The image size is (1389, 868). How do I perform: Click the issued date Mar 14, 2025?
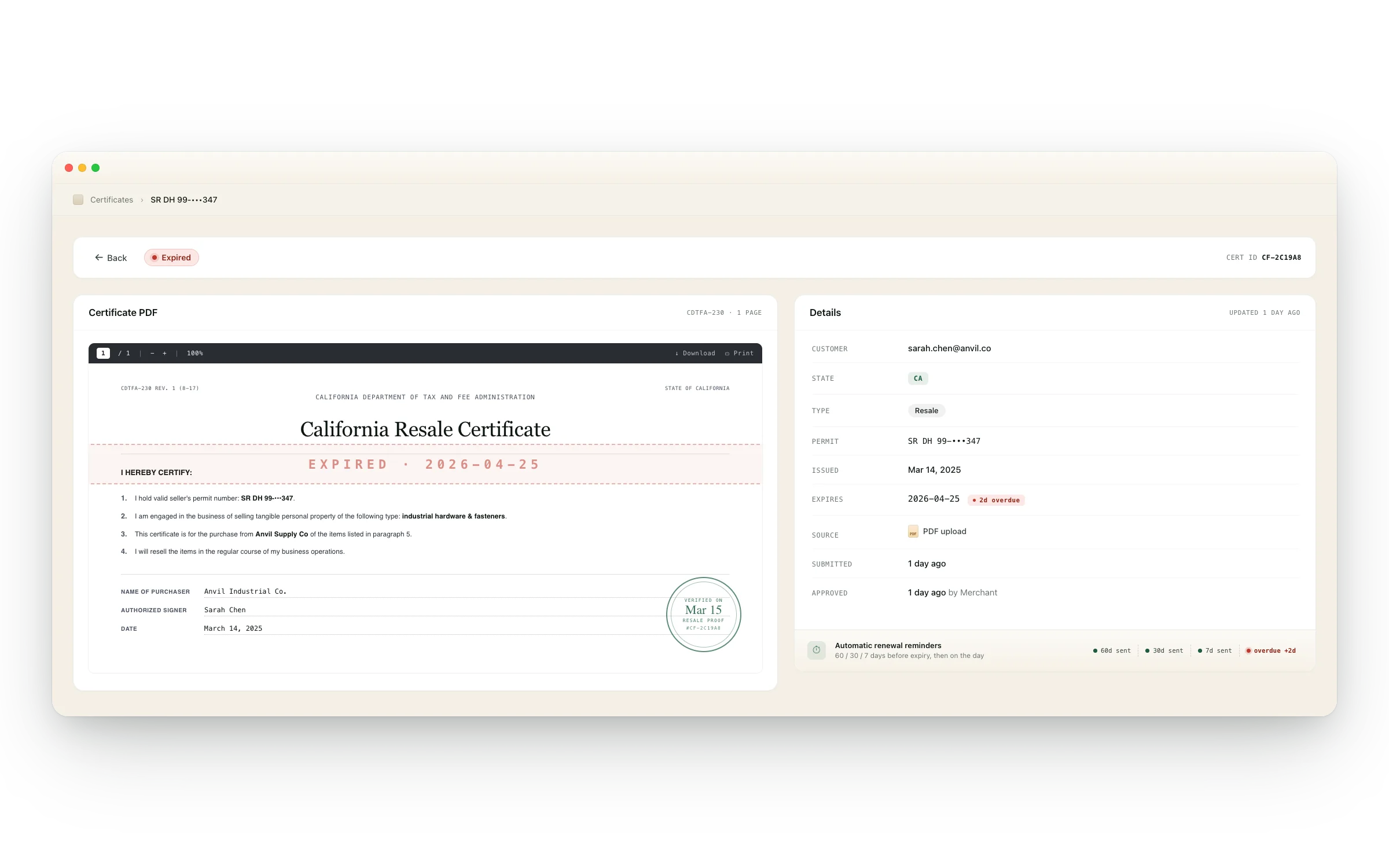point(934,470)
